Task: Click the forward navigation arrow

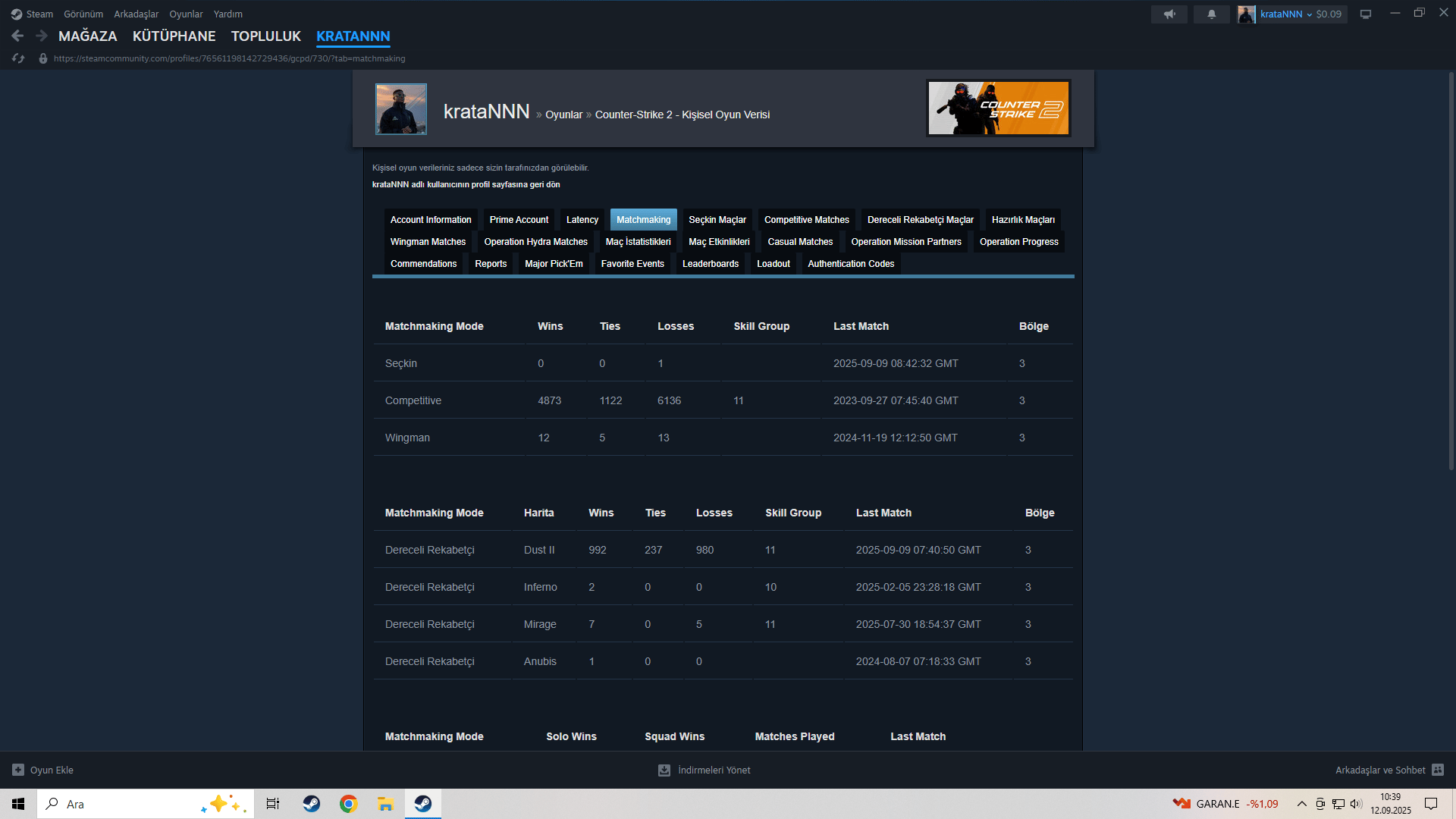Action: click(42, 36)
